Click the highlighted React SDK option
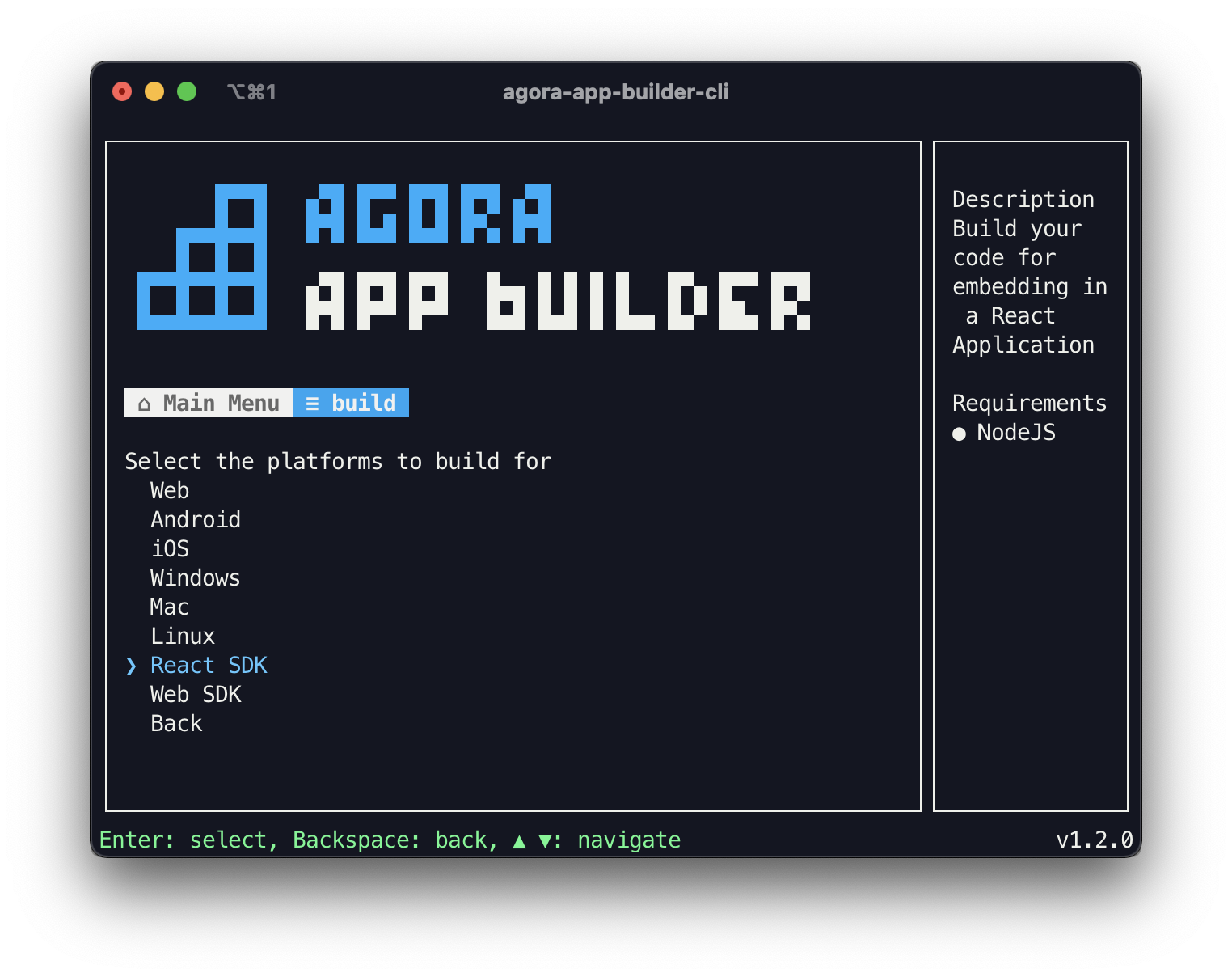The width and height of the screenshot is (1232, 977). [x=209, y=666]
